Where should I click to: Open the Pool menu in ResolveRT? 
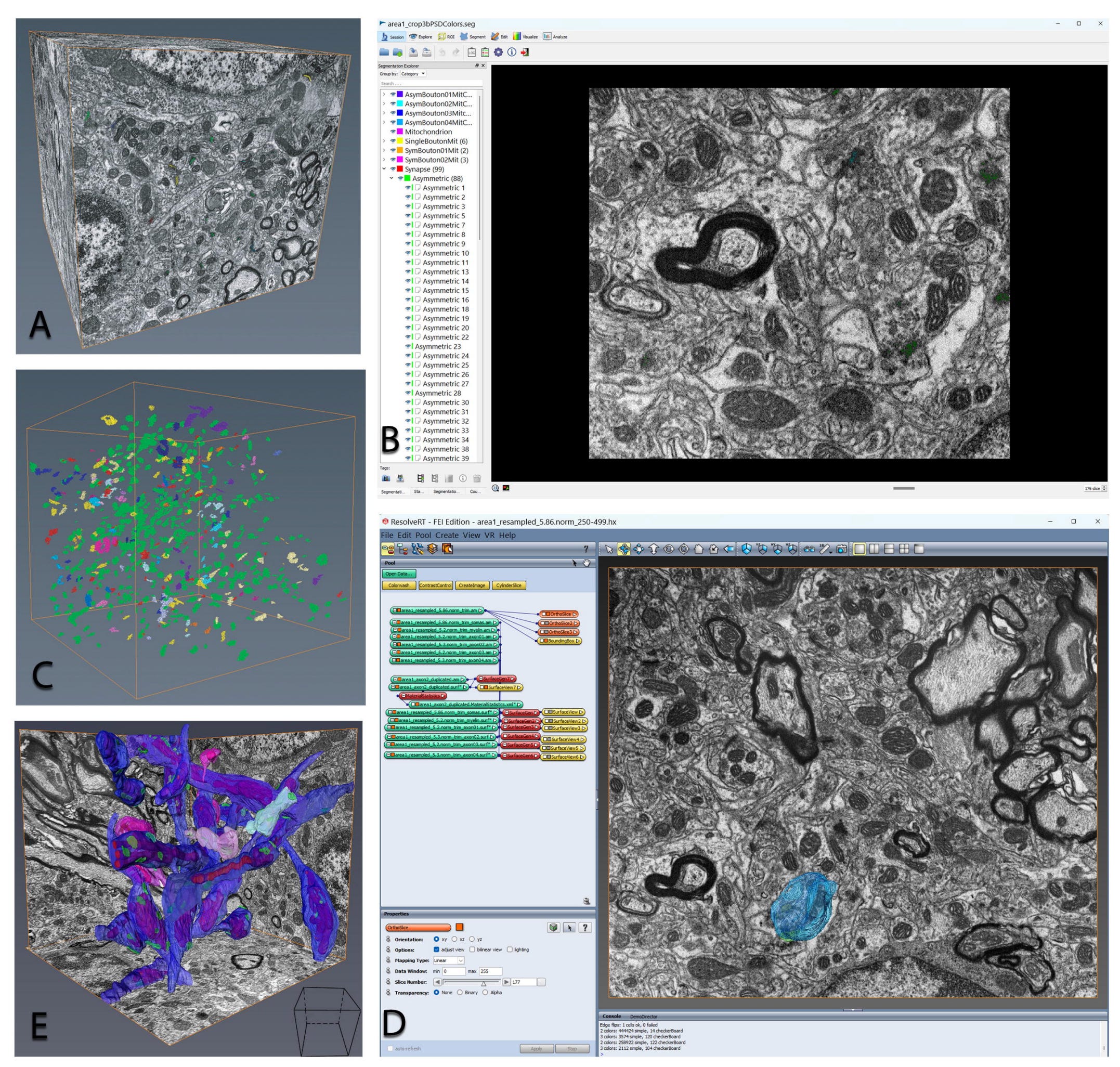(x=423, y=535)
